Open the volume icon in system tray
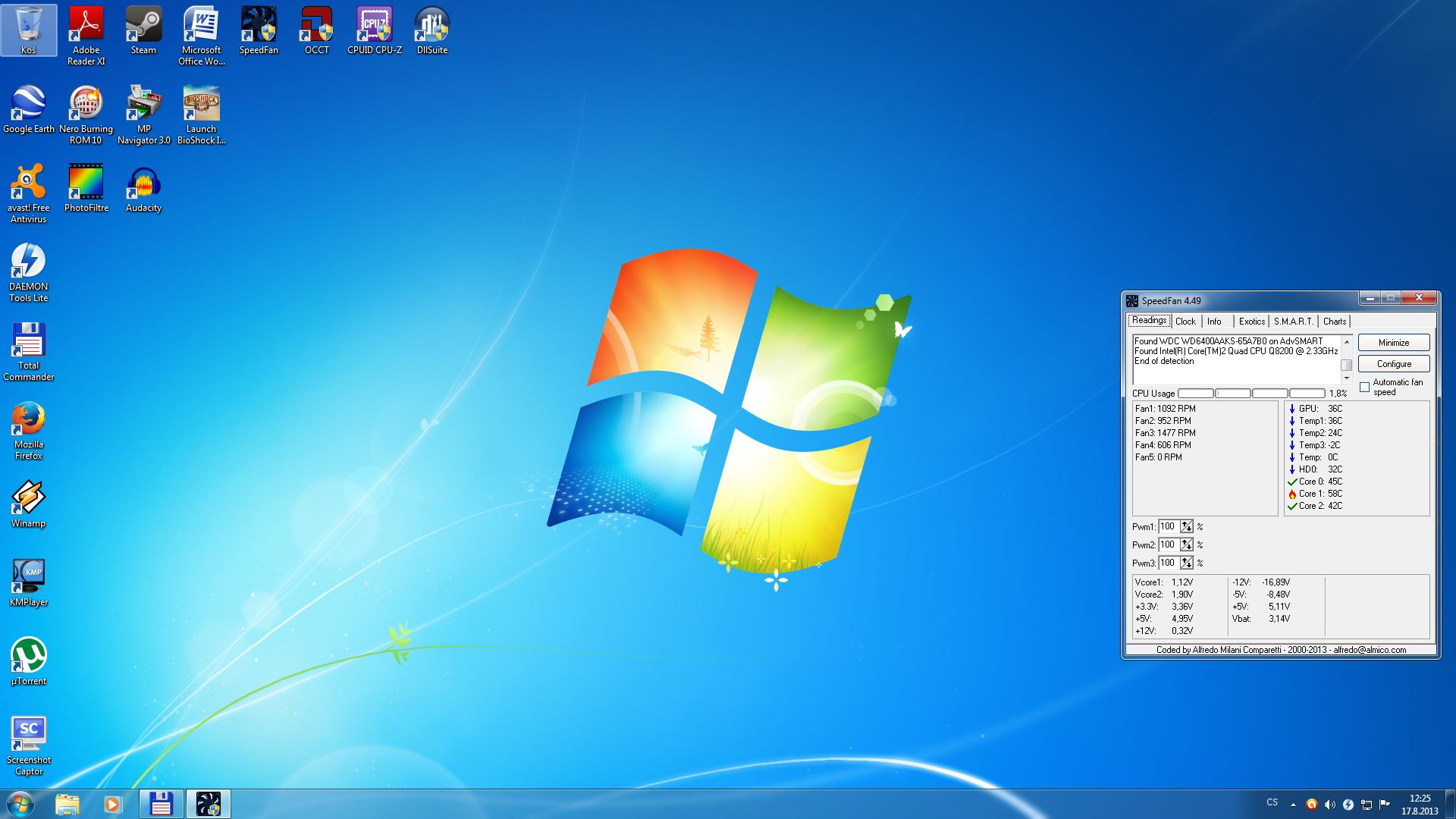The width and height of the screenshot is (1456, 819). pyautogui.click(x=1329, y=805)
